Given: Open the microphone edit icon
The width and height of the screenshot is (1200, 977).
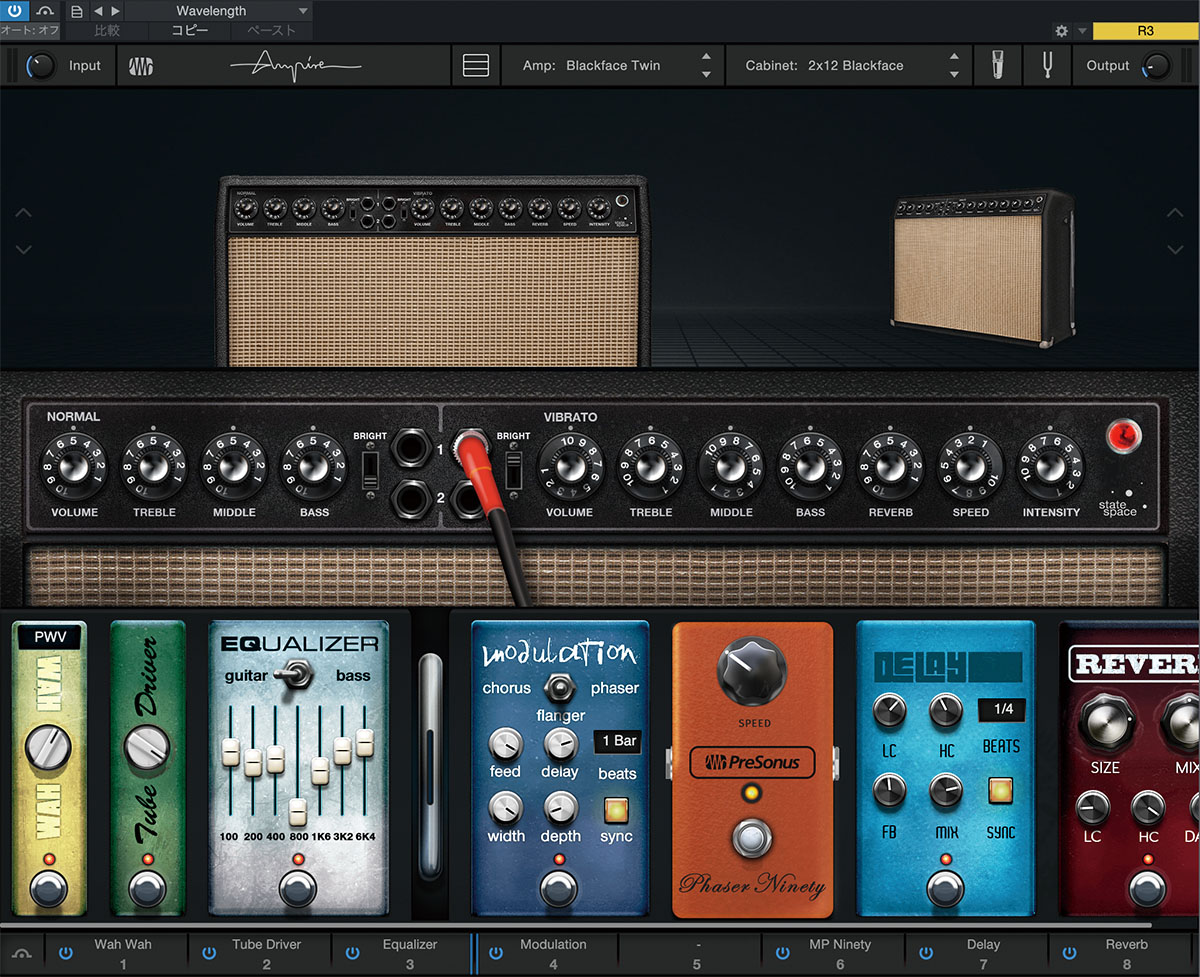Looking at the screenshot, I should point(999,66).
